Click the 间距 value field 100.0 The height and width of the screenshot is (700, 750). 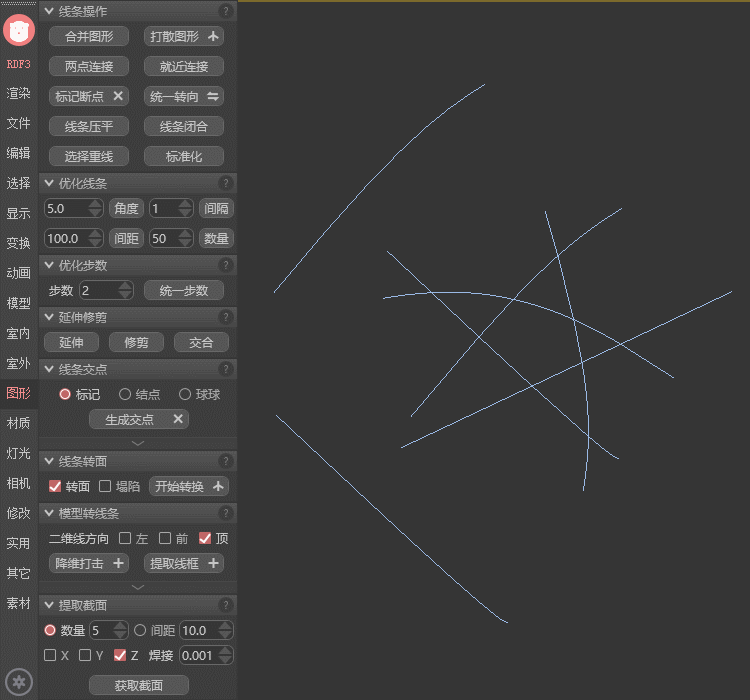tap(73, 238)
